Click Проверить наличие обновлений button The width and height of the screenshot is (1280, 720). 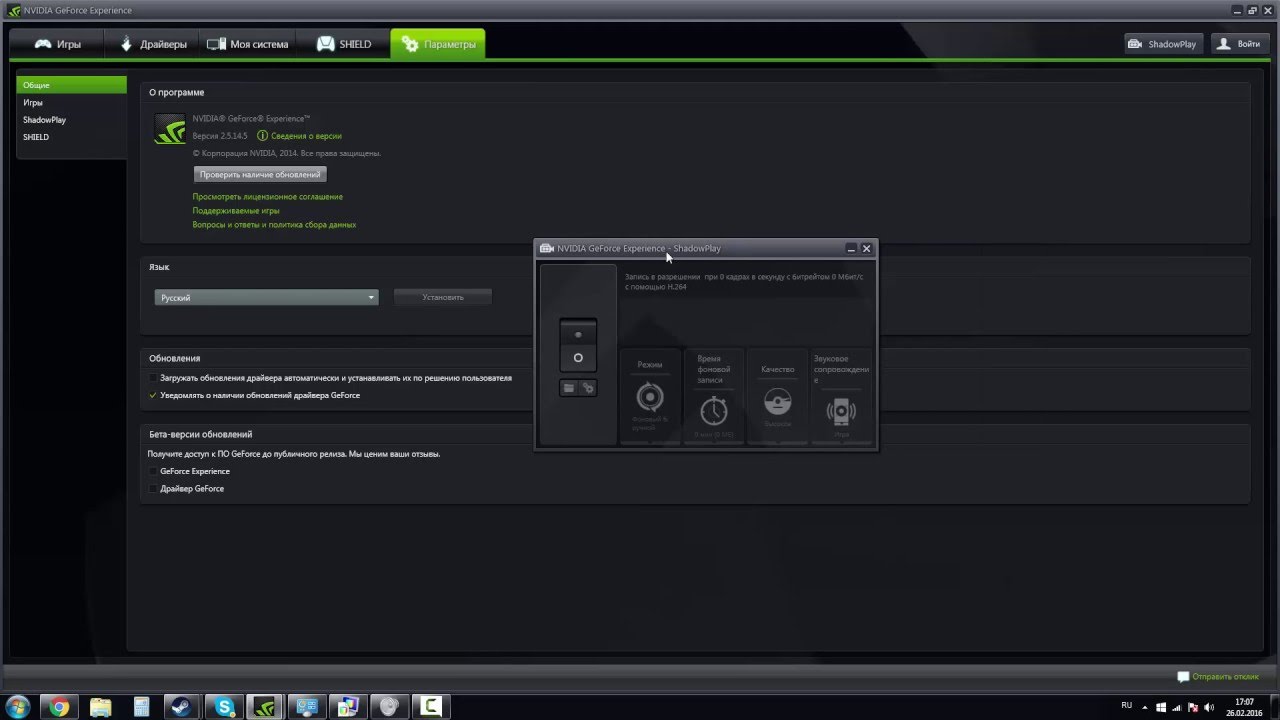tap(260, 174)
